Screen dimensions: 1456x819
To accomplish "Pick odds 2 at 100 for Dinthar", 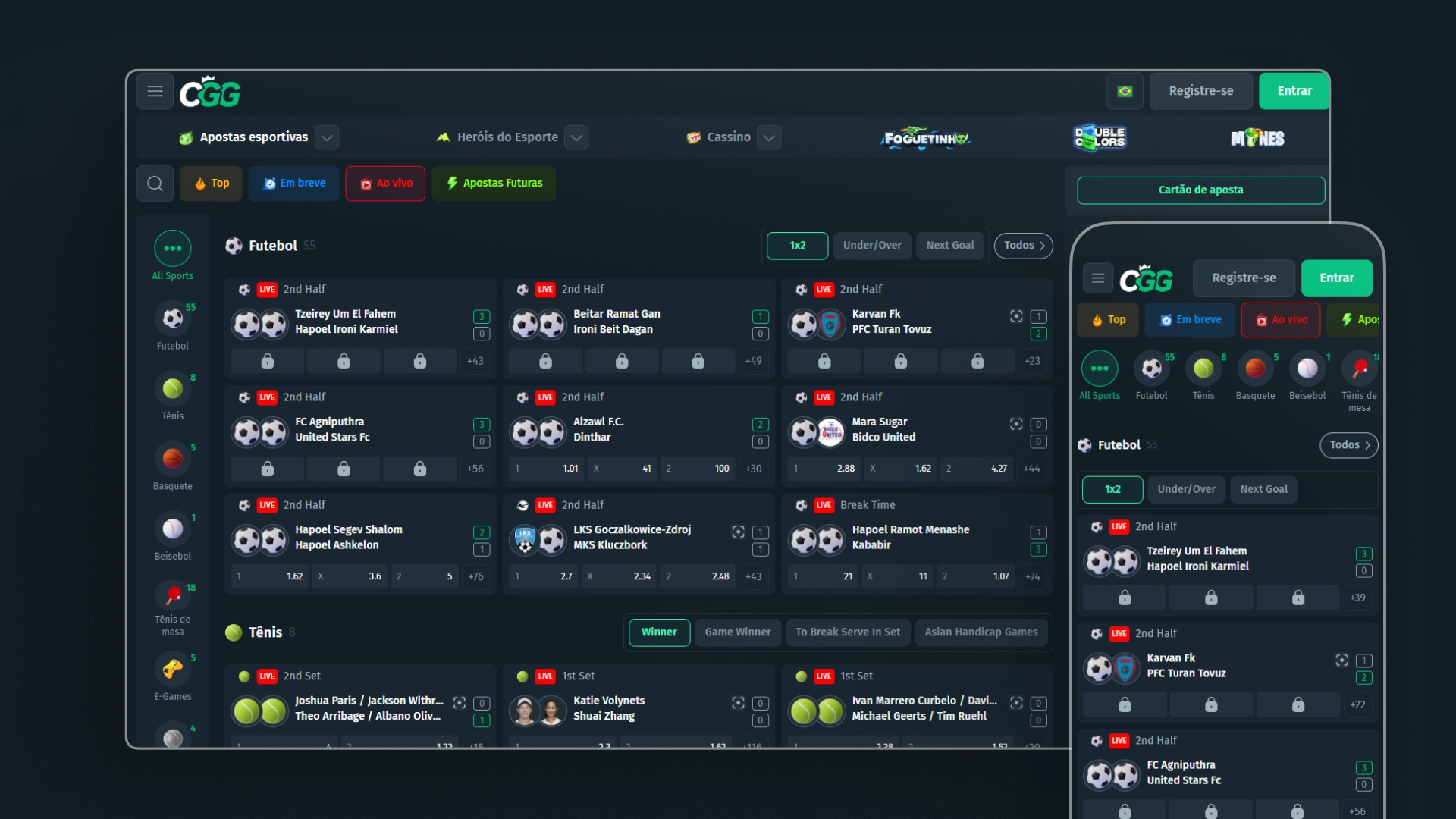I will (x=698, y=469).
